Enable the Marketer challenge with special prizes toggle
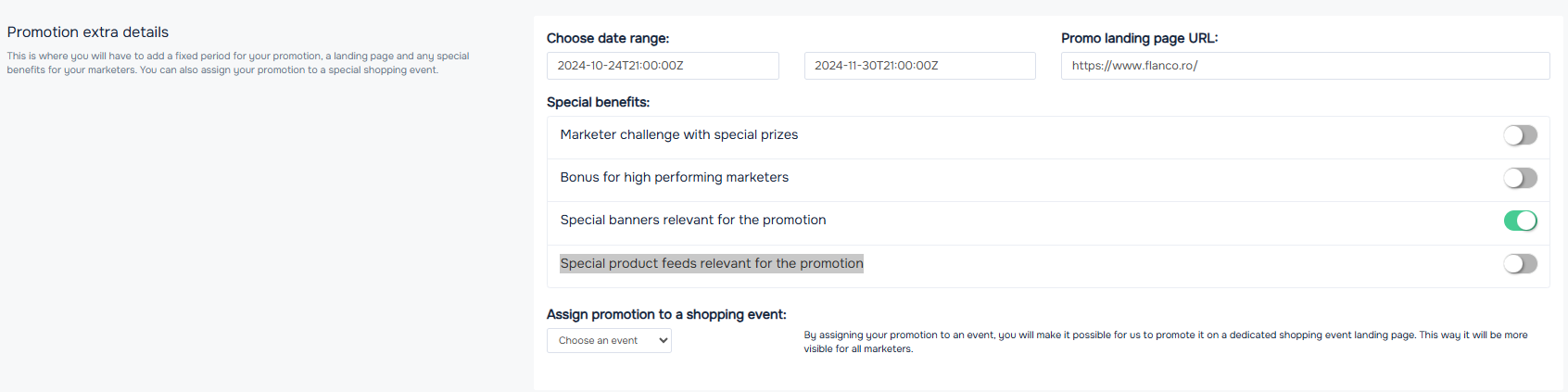The height and width of the screenshot is (392, 1568). (1520, 135)
